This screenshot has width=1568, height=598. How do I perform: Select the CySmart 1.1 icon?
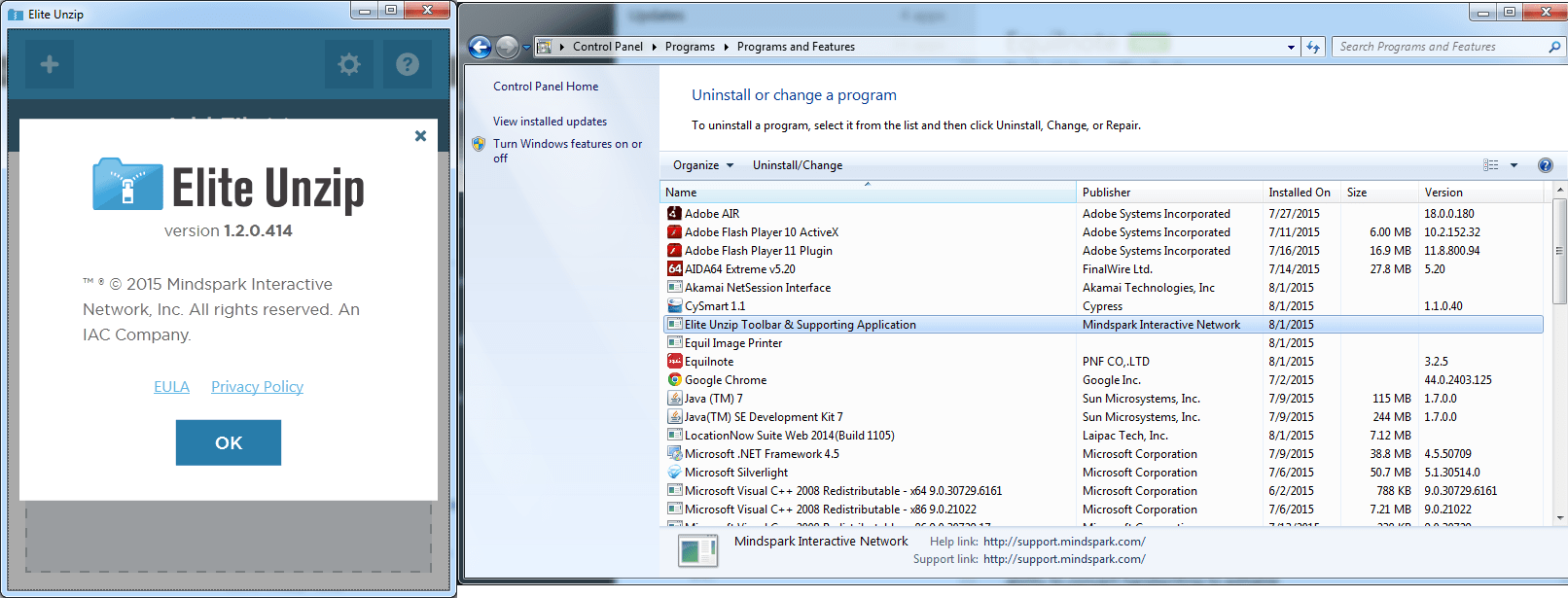[x=674, y=305]
